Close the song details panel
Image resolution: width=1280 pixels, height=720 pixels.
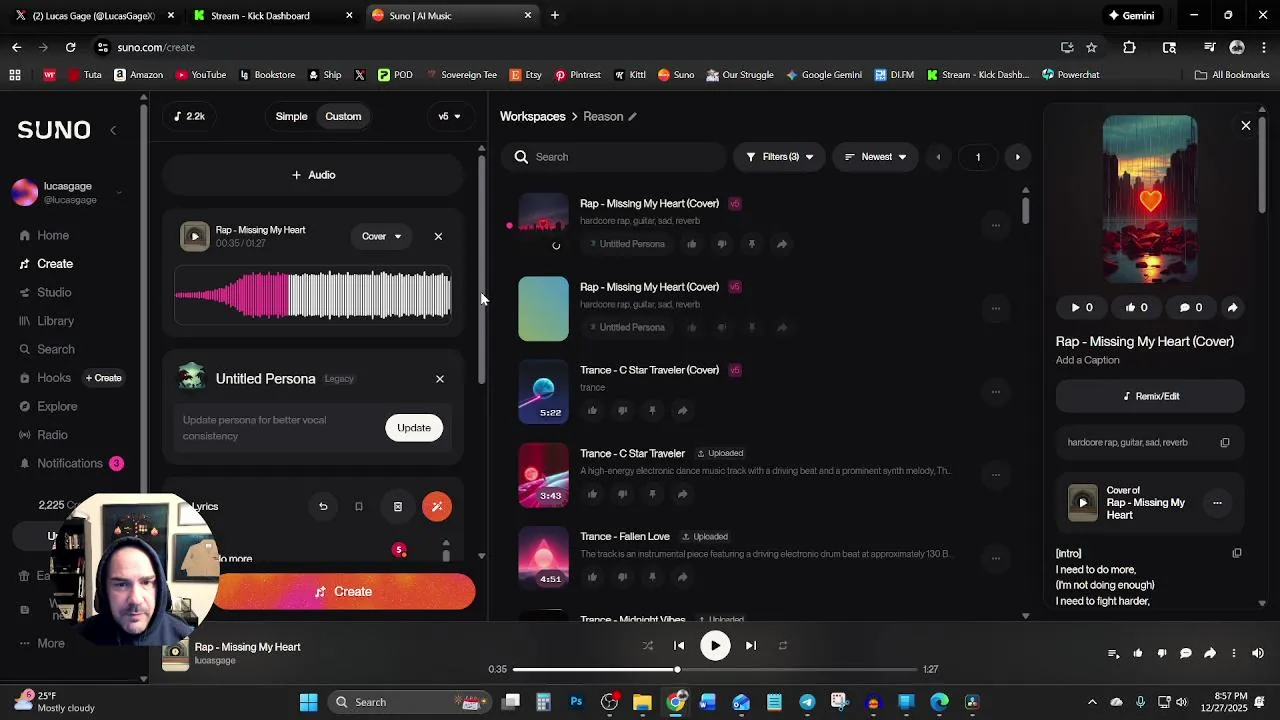point(1246,126)
